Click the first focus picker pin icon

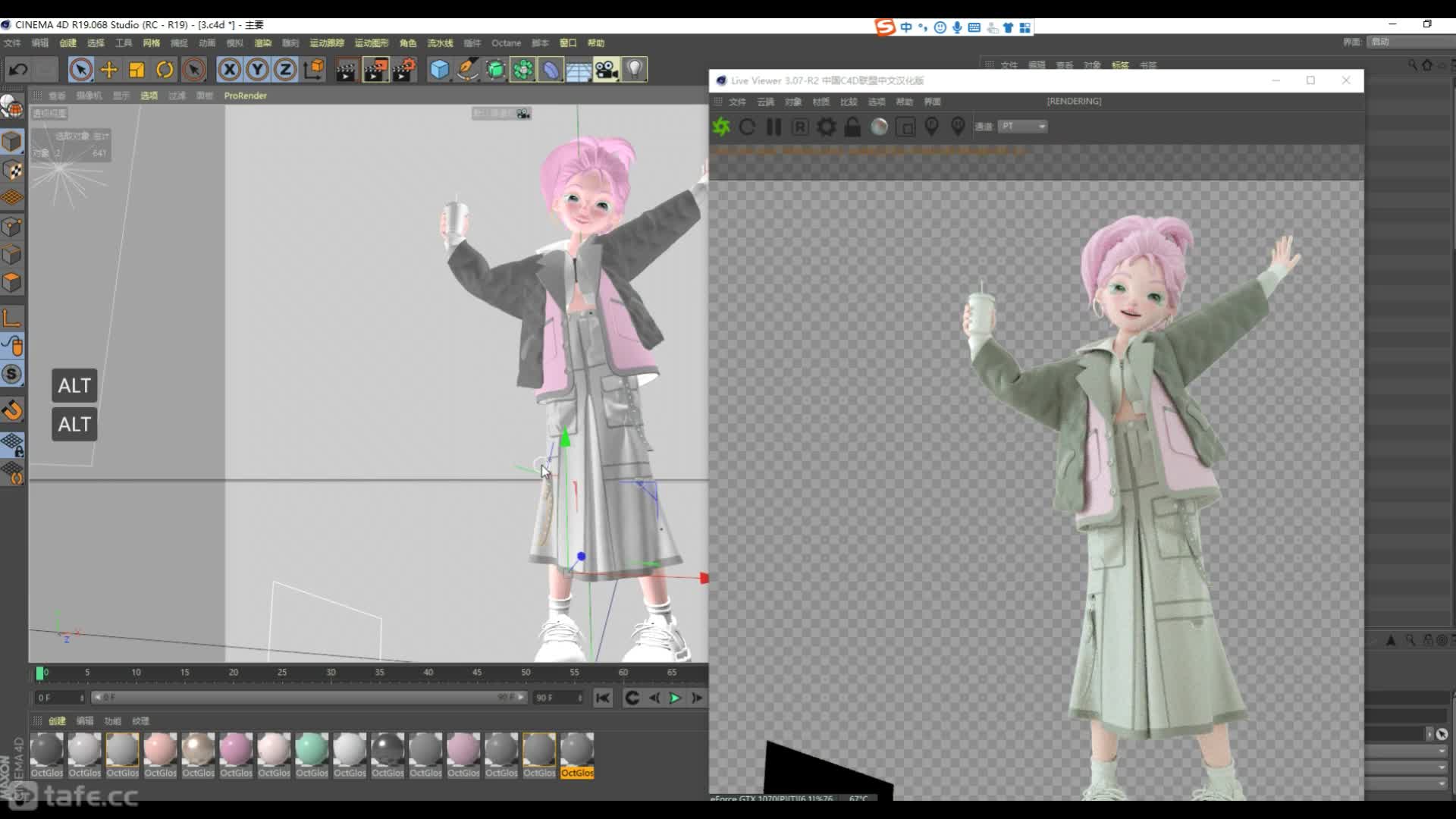tap(932, 127)
